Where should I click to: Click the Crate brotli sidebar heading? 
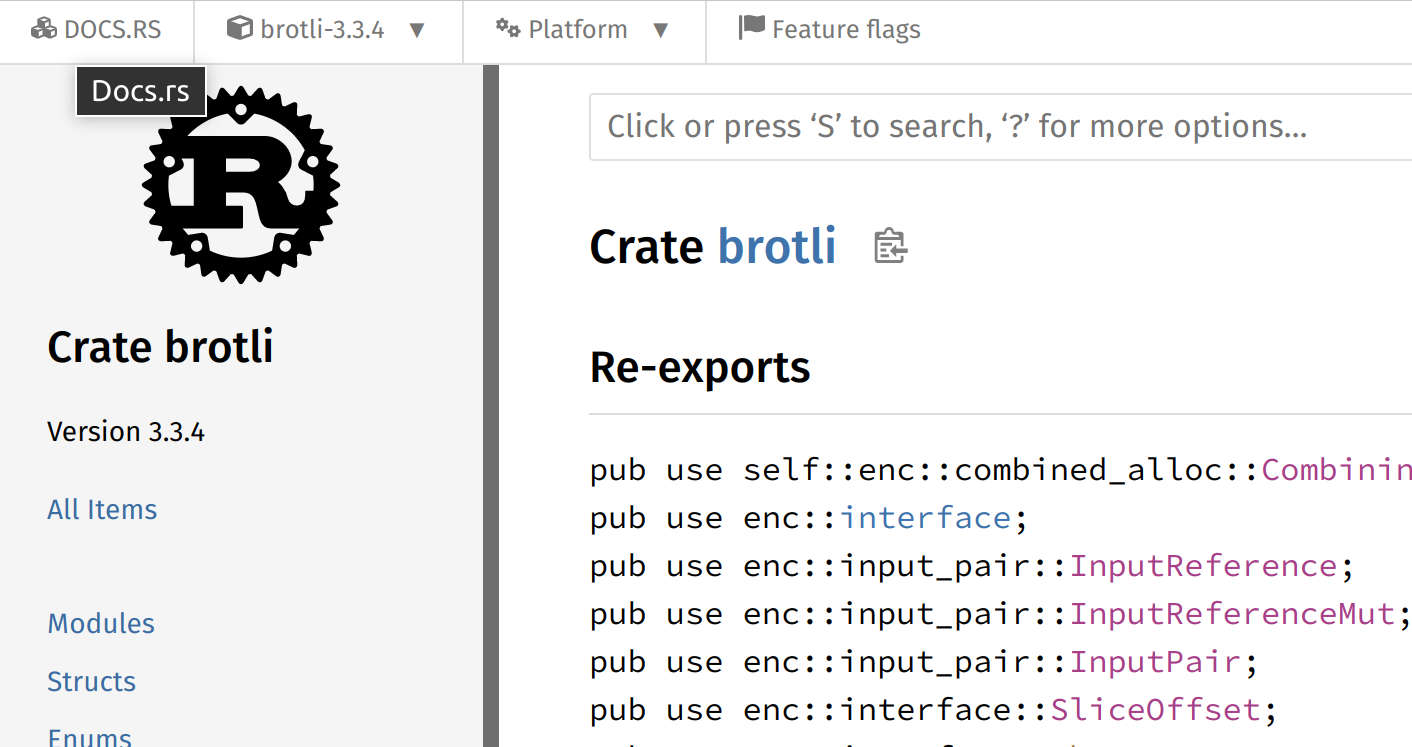[160, 347]
